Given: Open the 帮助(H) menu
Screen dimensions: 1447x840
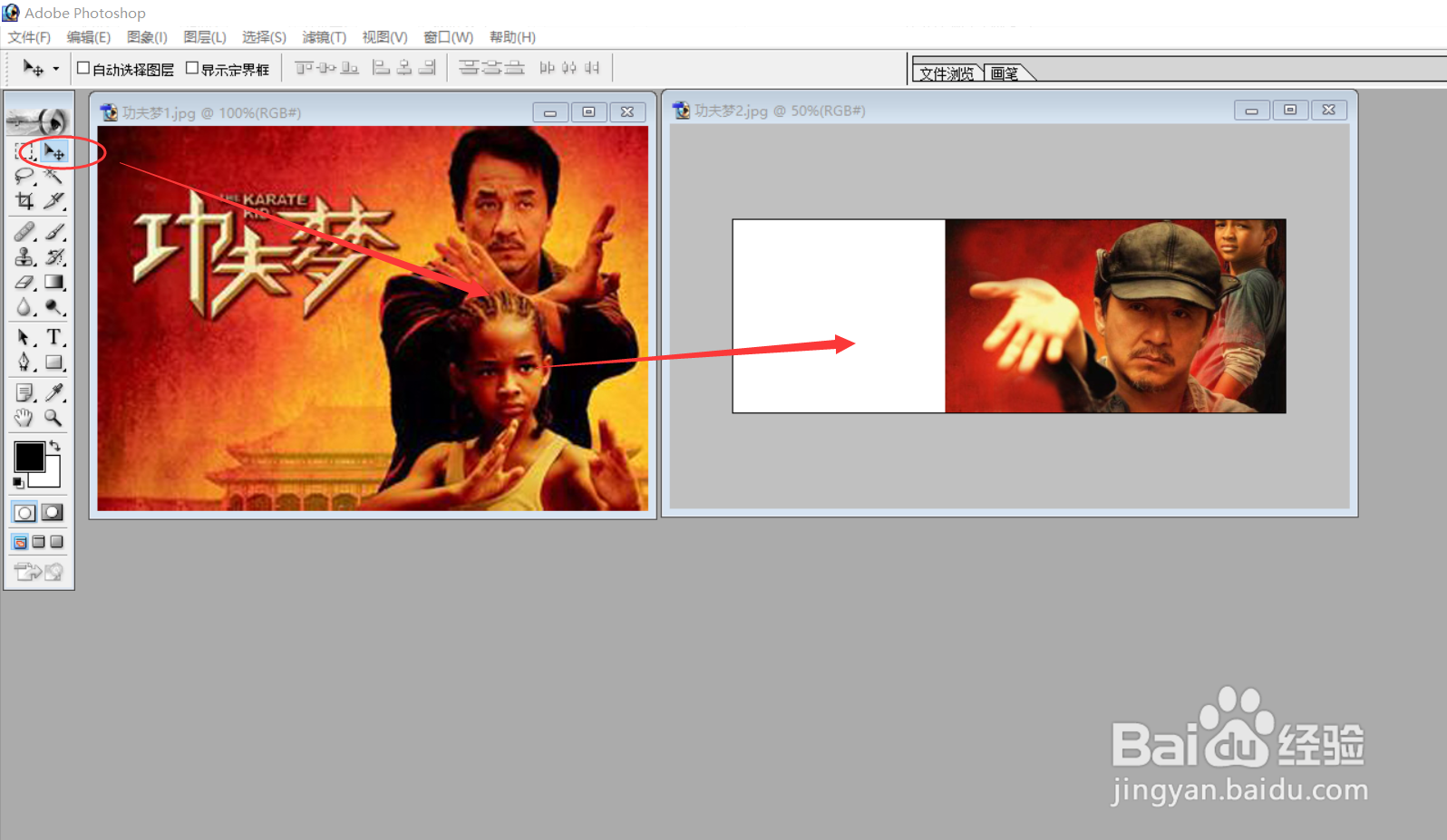Looking at the screenshot, I should 512,37.
